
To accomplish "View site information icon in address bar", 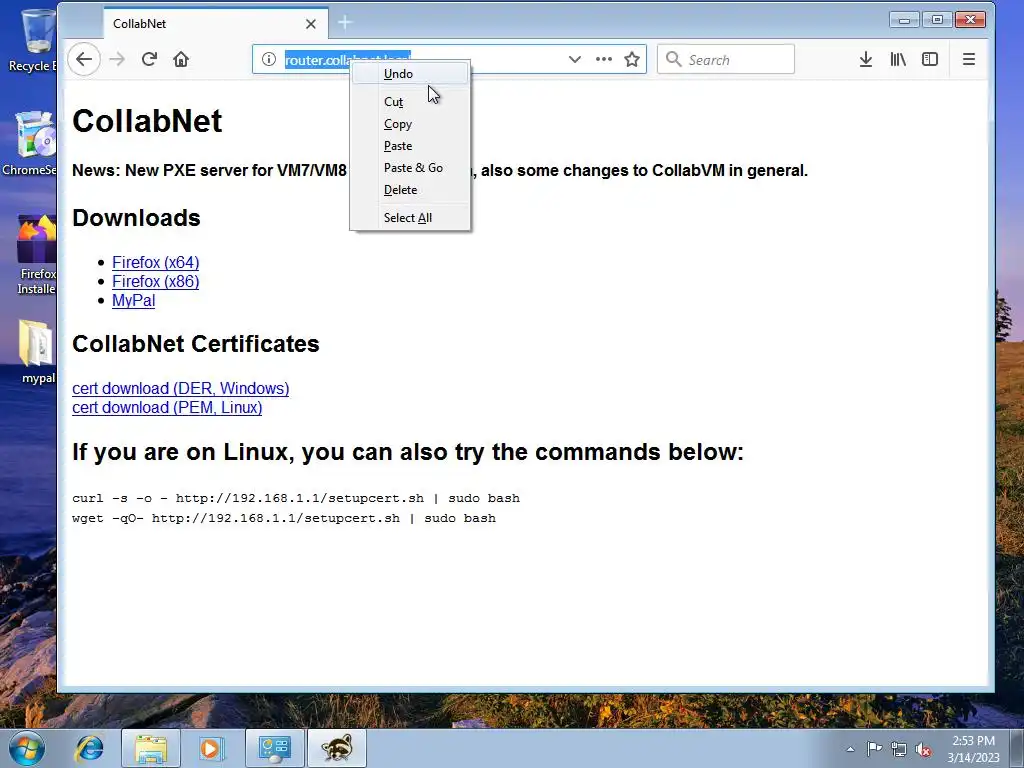I will [268, 59].
